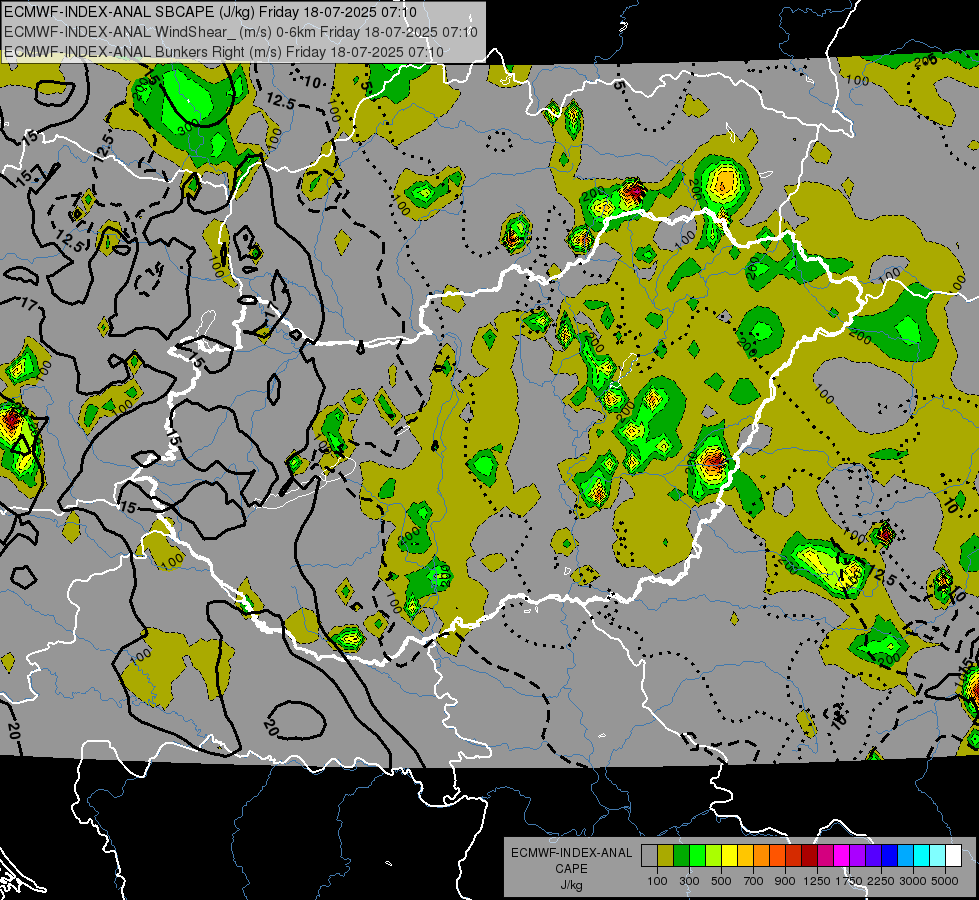Screen dimensions: 979x900
Task: Click the yellow-green legend swatch
Action: (714, 856)
